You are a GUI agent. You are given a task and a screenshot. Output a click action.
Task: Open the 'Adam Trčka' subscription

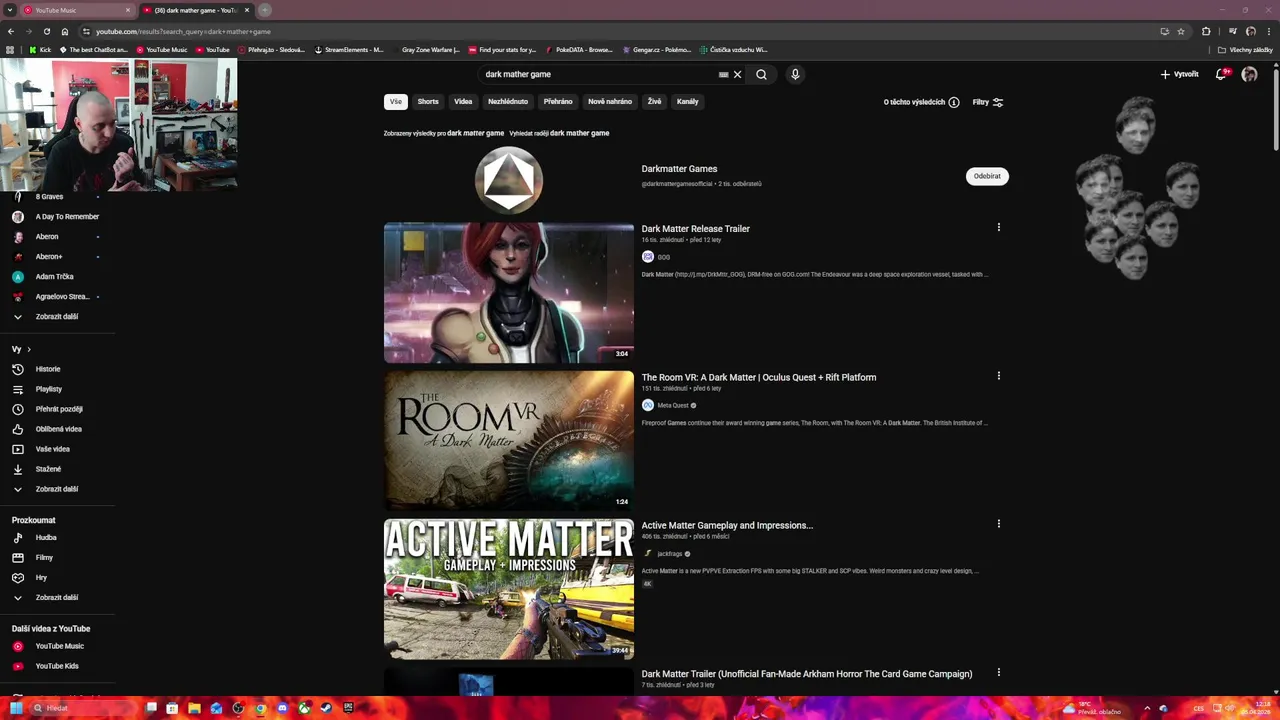(54, 276)
